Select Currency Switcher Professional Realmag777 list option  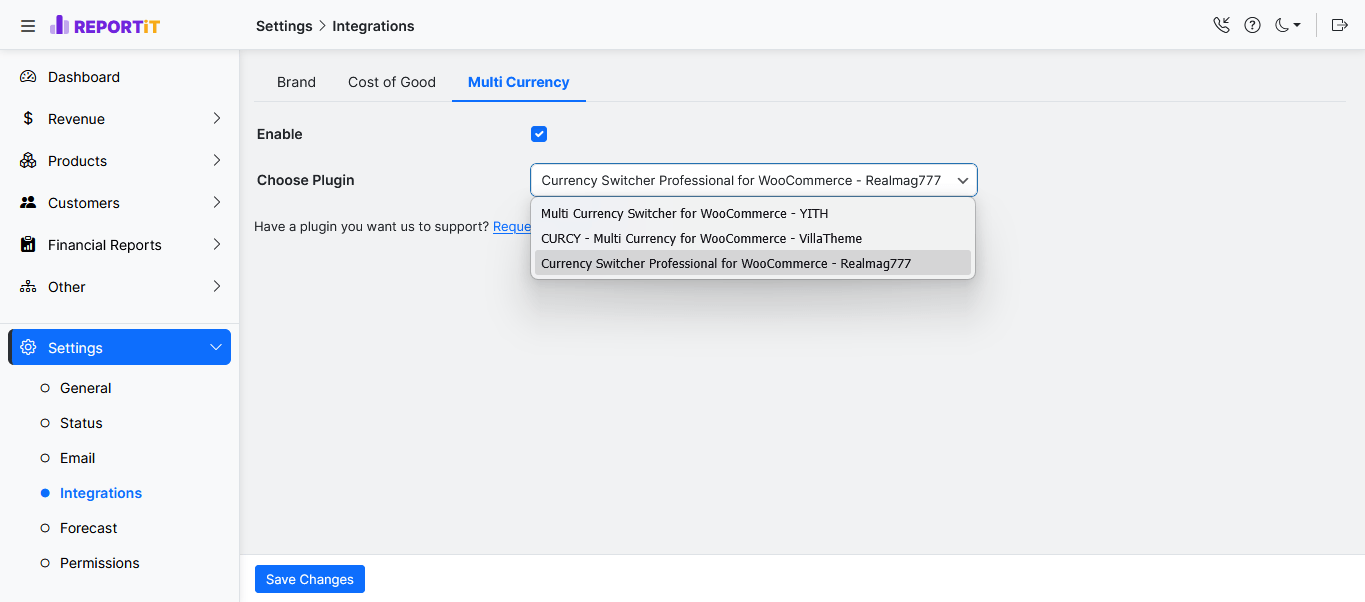click(753, 263)
